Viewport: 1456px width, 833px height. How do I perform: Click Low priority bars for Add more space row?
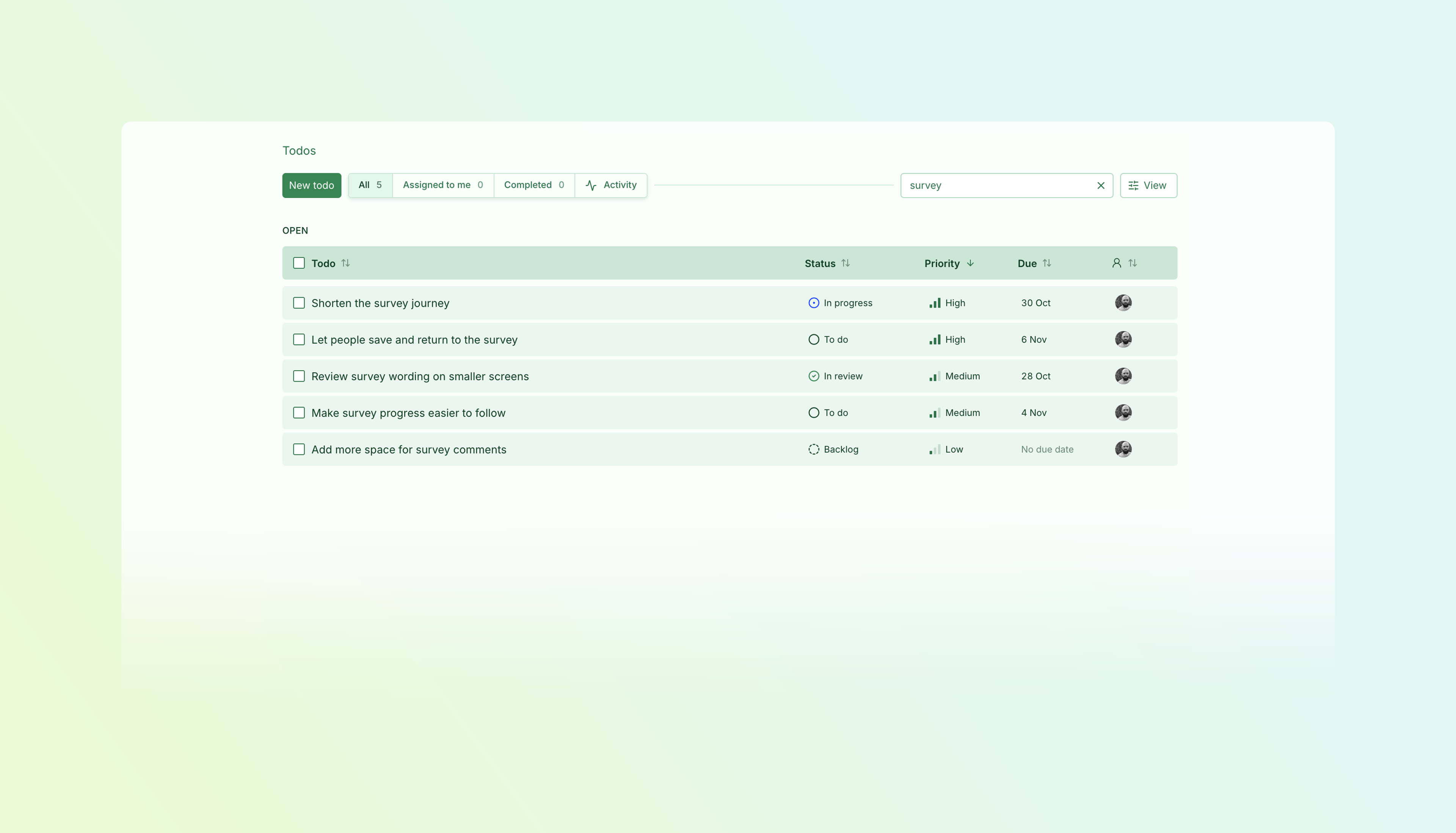[935, 449]
